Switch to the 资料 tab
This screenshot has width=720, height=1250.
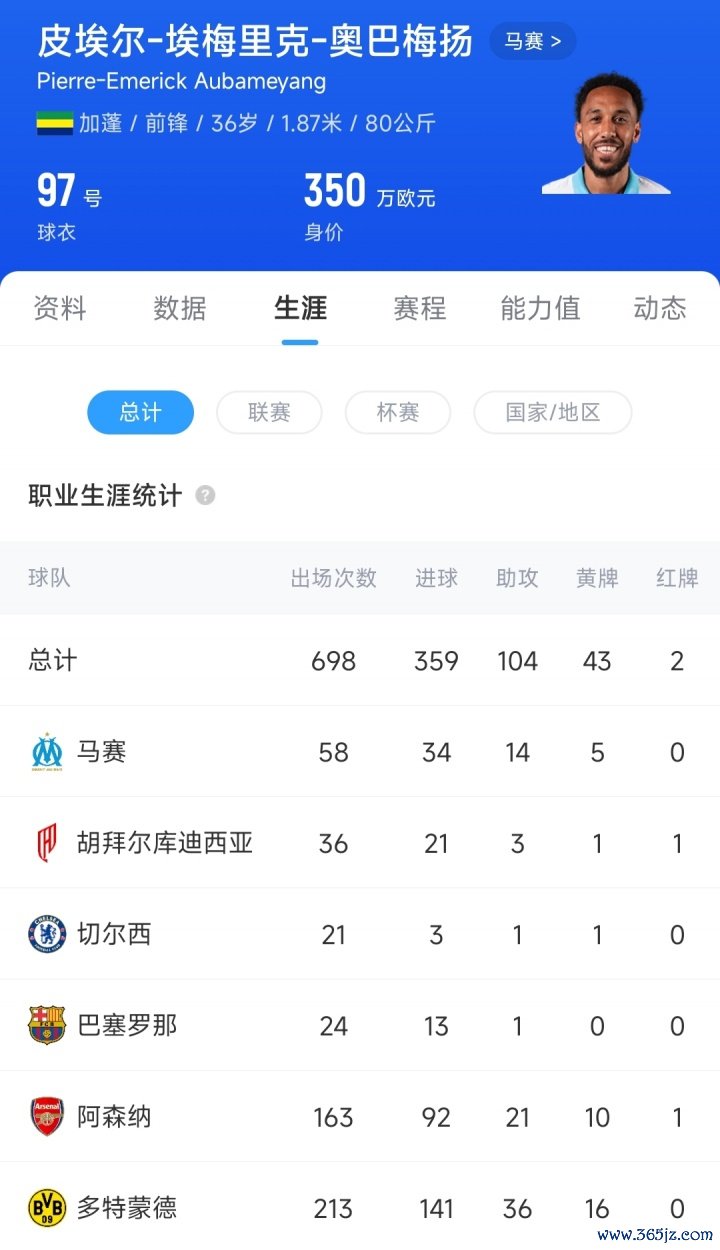pos(60,308)
